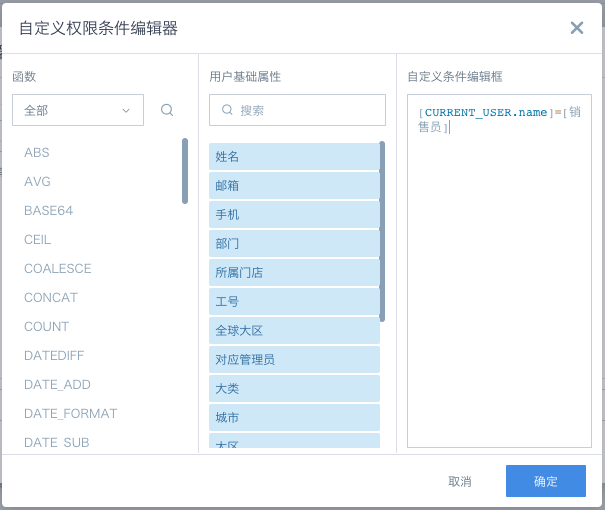Select the CEIL function
Image resolution: width=605 pixels, height=510 pixels.
tap(37, 240)
